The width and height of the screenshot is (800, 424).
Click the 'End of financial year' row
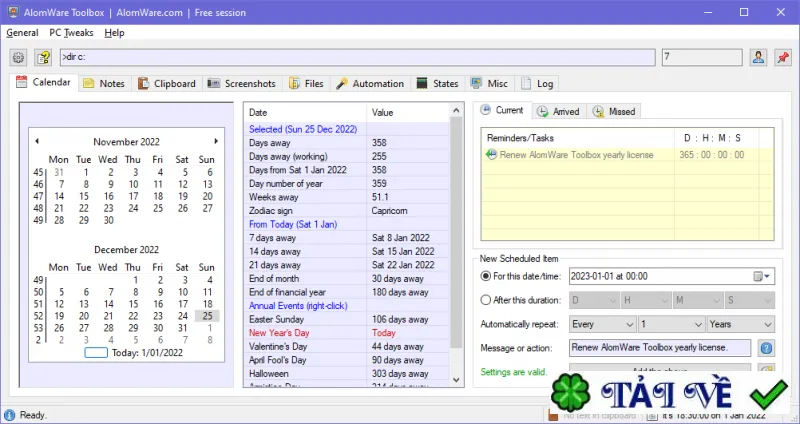[346, 292]
